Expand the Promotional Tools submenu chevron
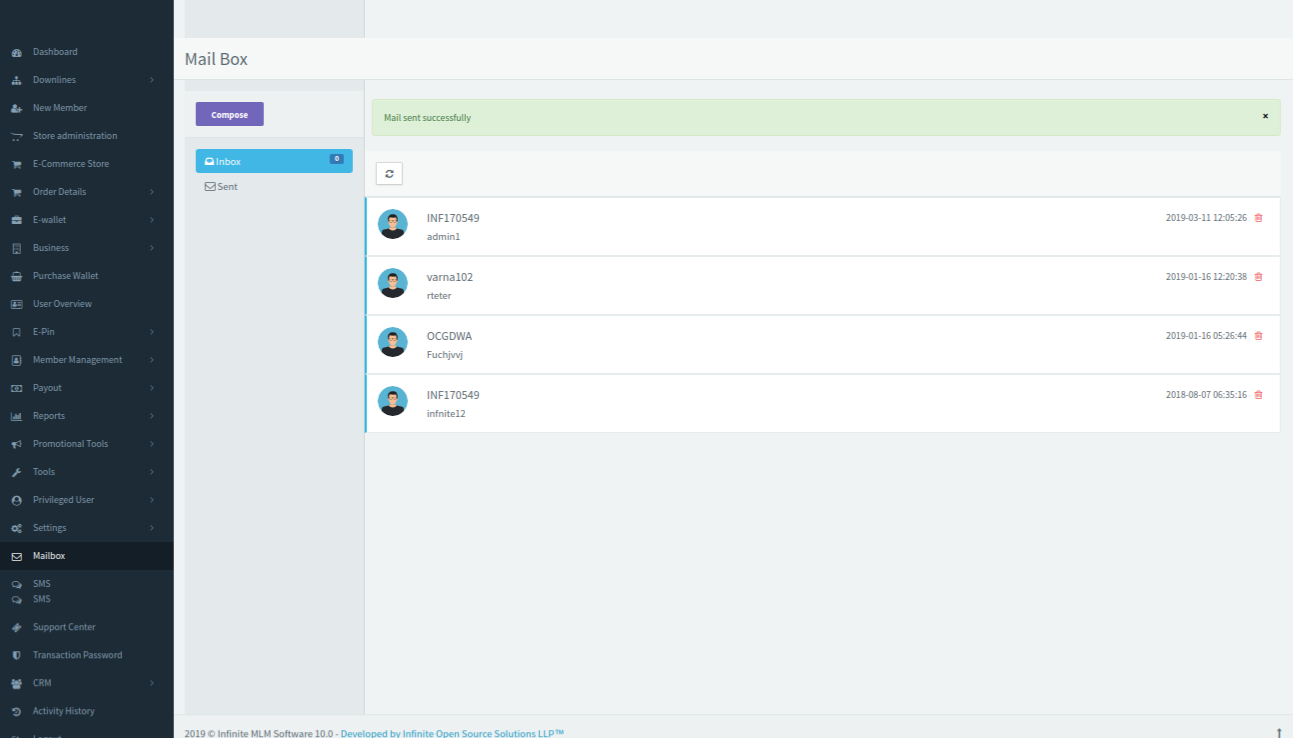The image size is (1293, 738). [x=152, y=444]
